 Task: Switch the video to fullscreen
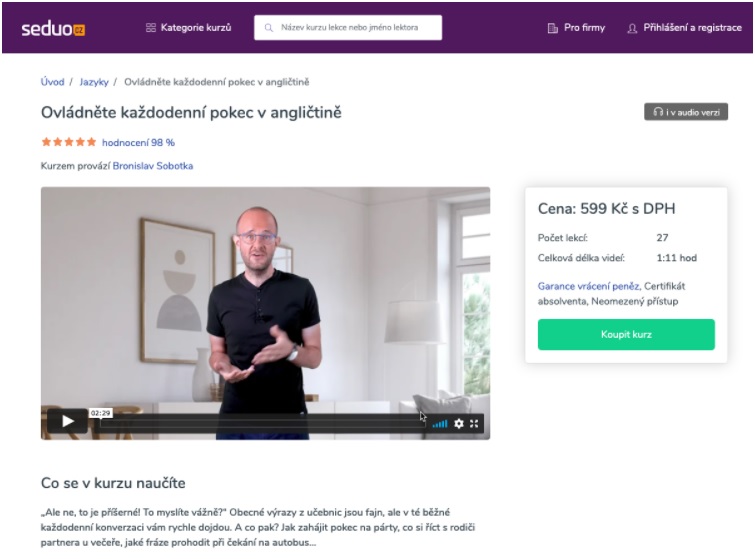pos(474,423)
